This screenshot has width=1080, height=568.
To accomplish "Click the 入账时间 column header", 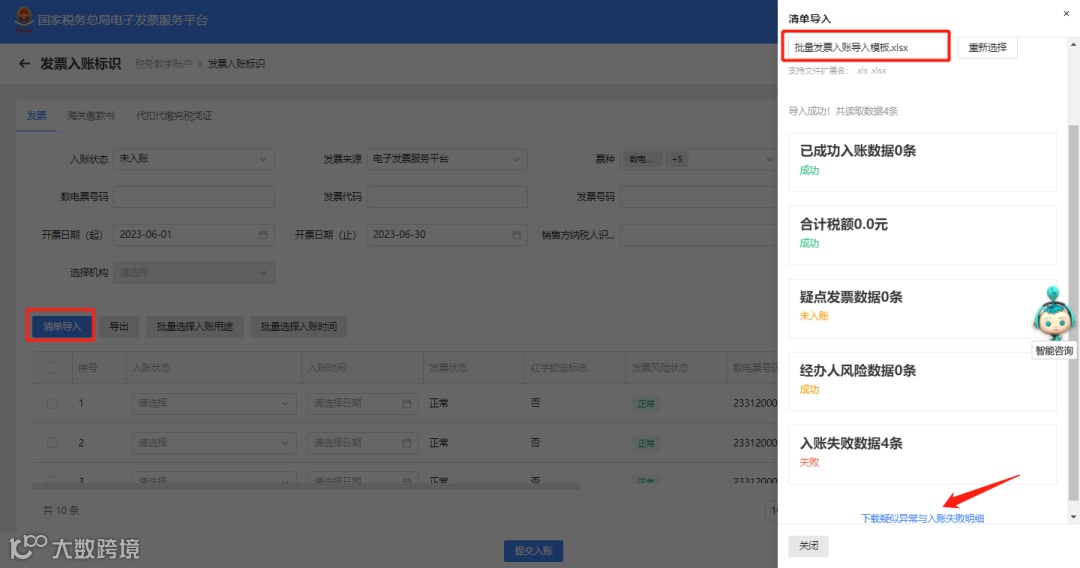I will coord(362,368).
